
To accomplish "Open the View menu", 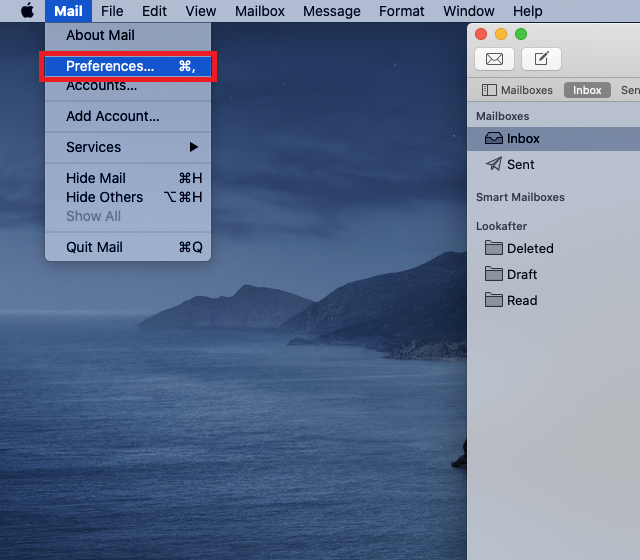I will (200, 11).
